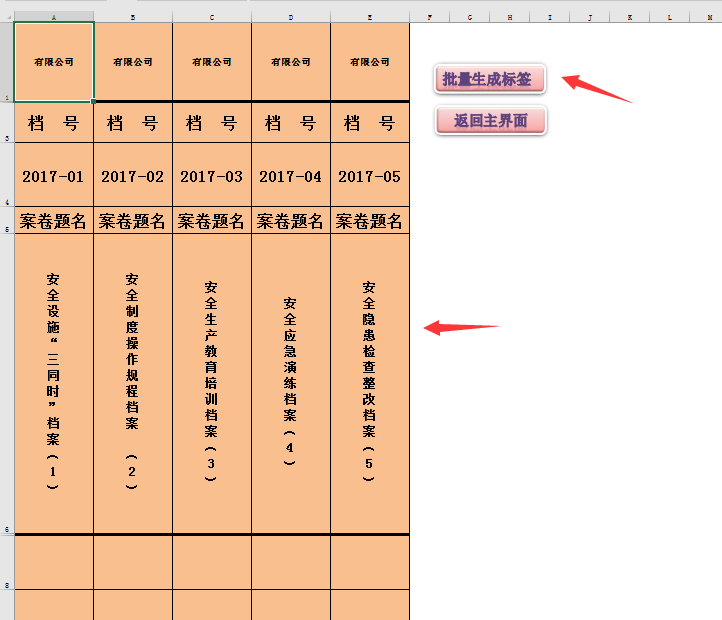Select row 4 header

point(7,175)
